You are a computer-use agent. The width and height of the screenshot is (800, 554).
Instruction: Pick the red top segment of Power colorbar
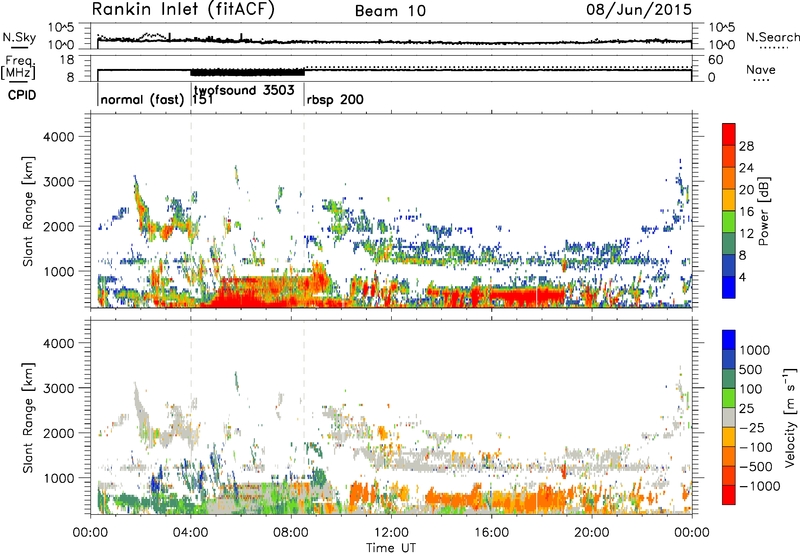729,134
